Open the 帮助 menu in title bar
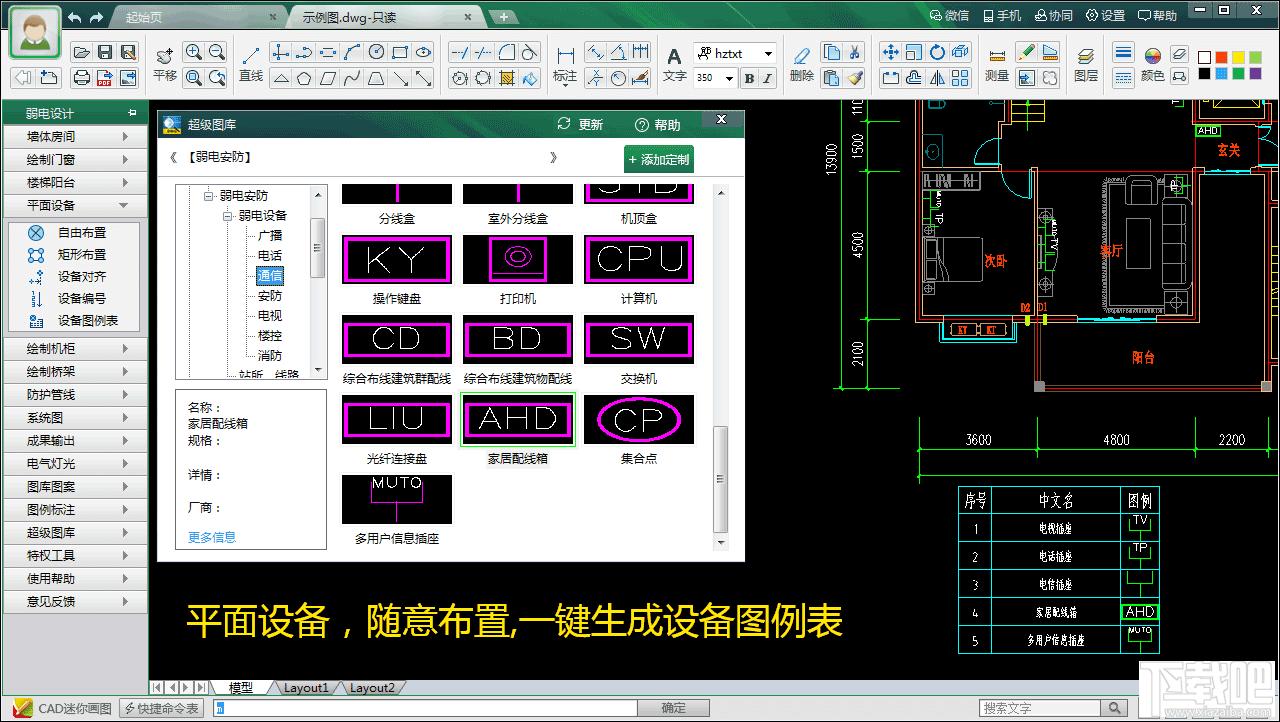1280x722 pixels. (1157, 16)
